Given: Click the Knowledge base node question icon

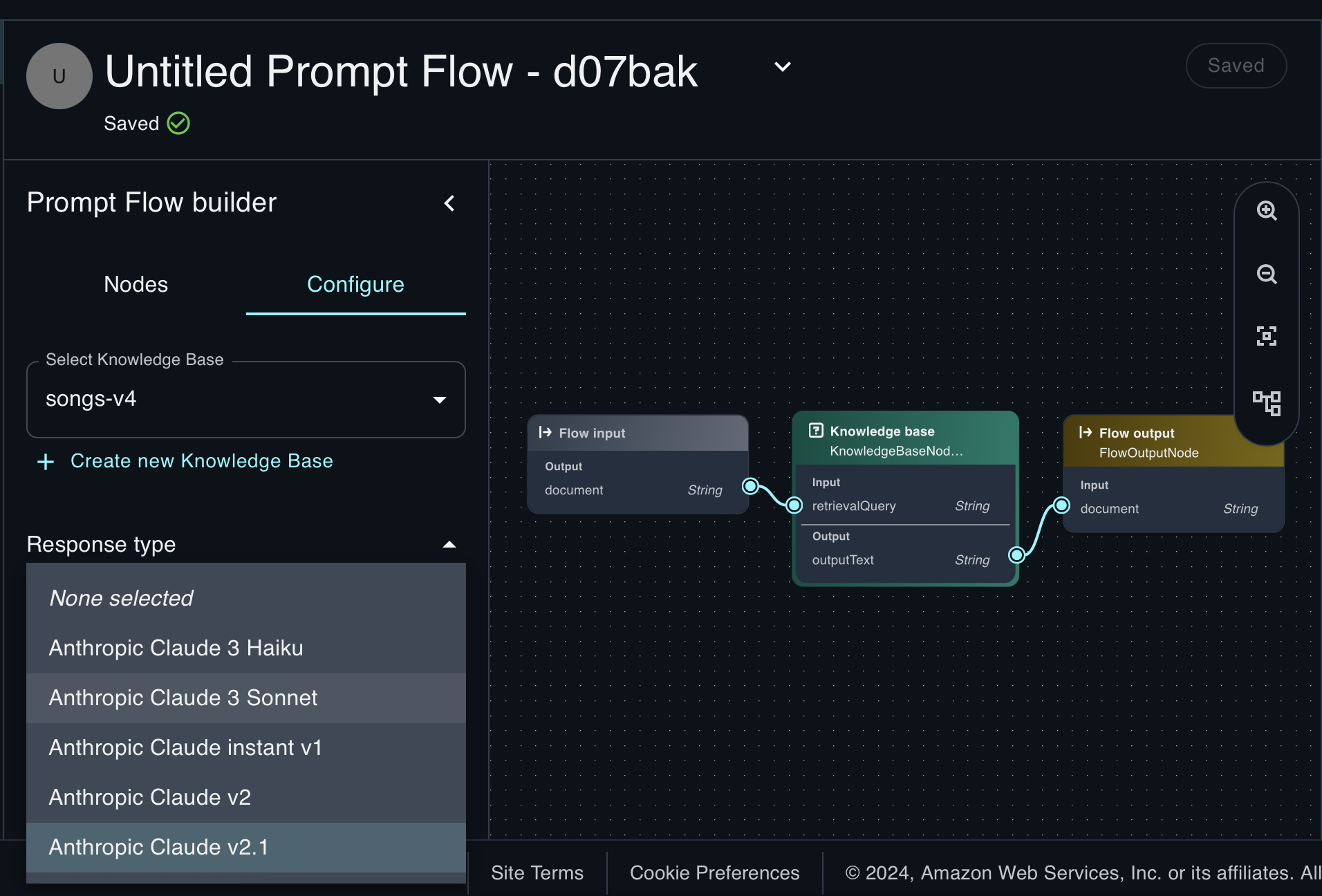Looking at the screenshot, I should tap(816, 431).
